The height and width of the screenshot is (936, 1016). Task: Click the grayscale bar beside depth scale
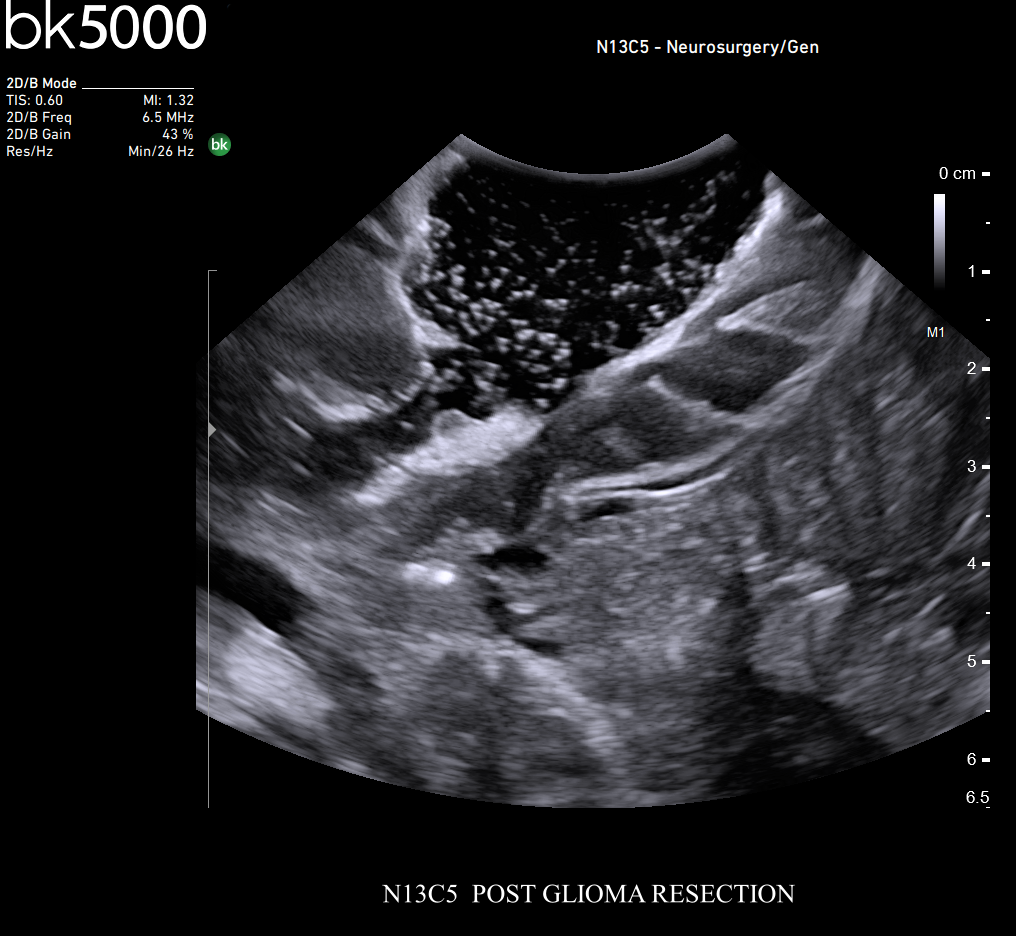[x=939, y=240]
